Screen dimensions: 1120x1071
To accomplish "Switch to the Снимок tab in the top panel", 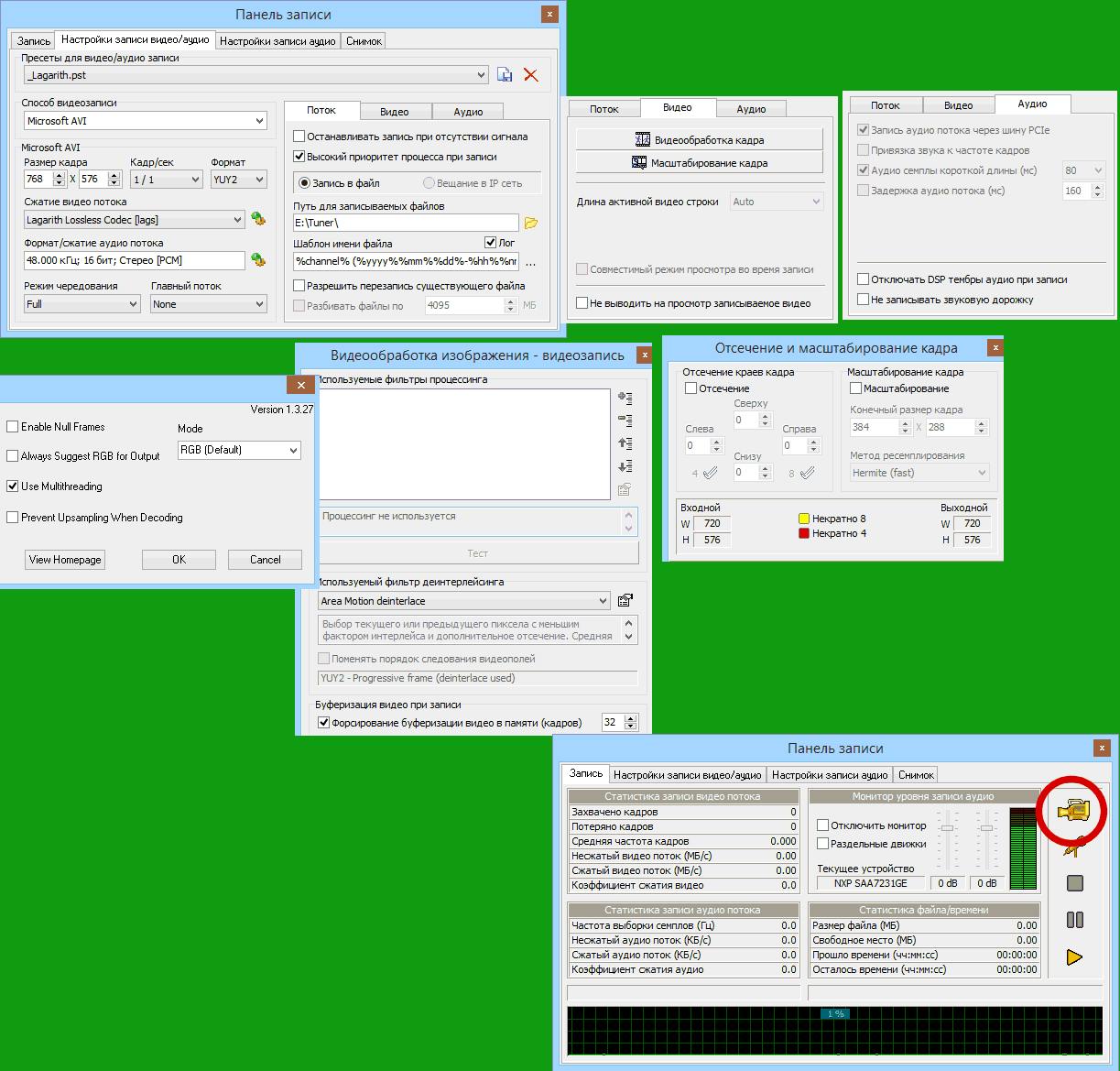I will [364, 41].
